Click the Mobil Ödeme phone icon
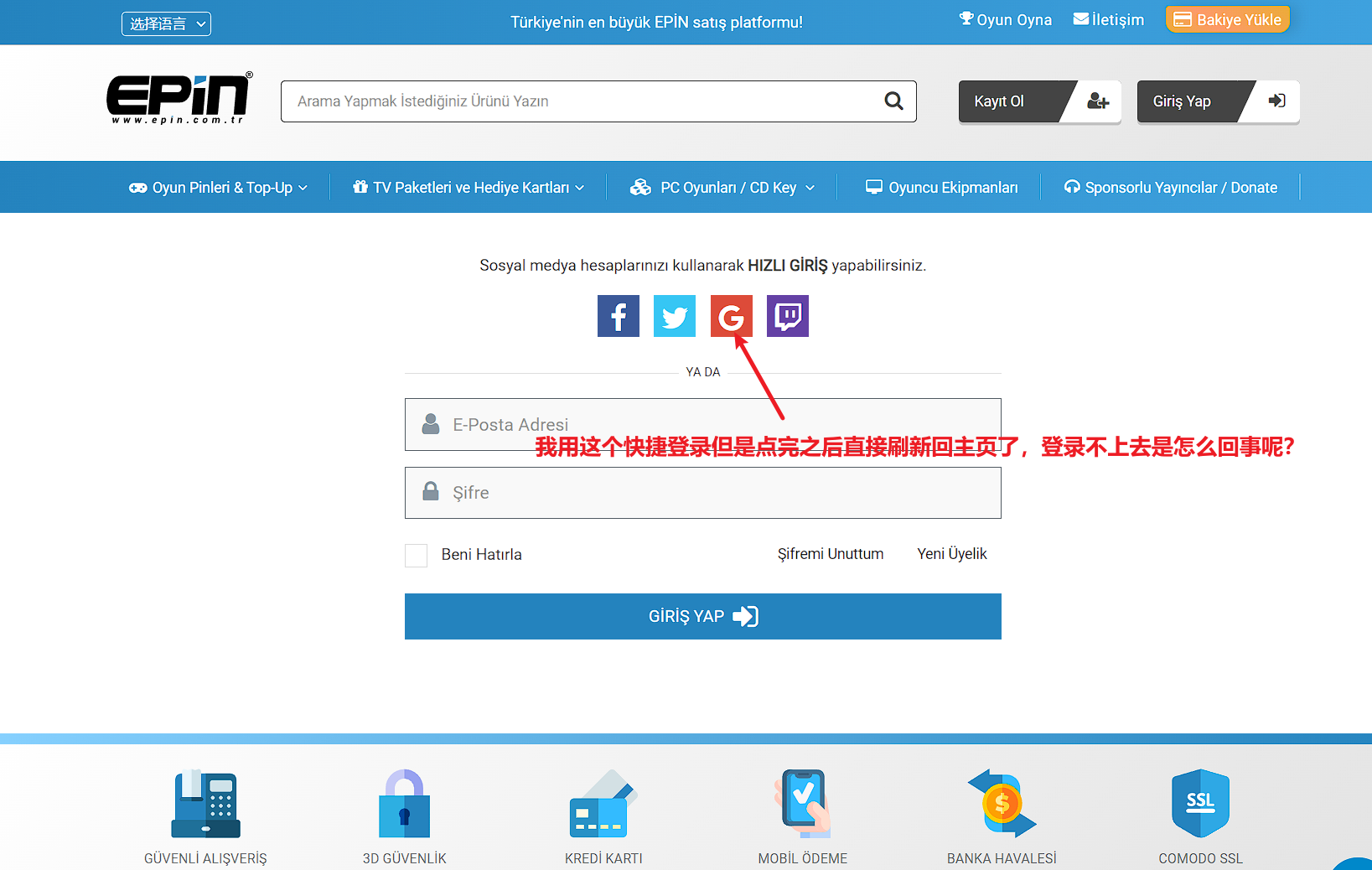The image size is (1372, 870). tap(803, 804)
